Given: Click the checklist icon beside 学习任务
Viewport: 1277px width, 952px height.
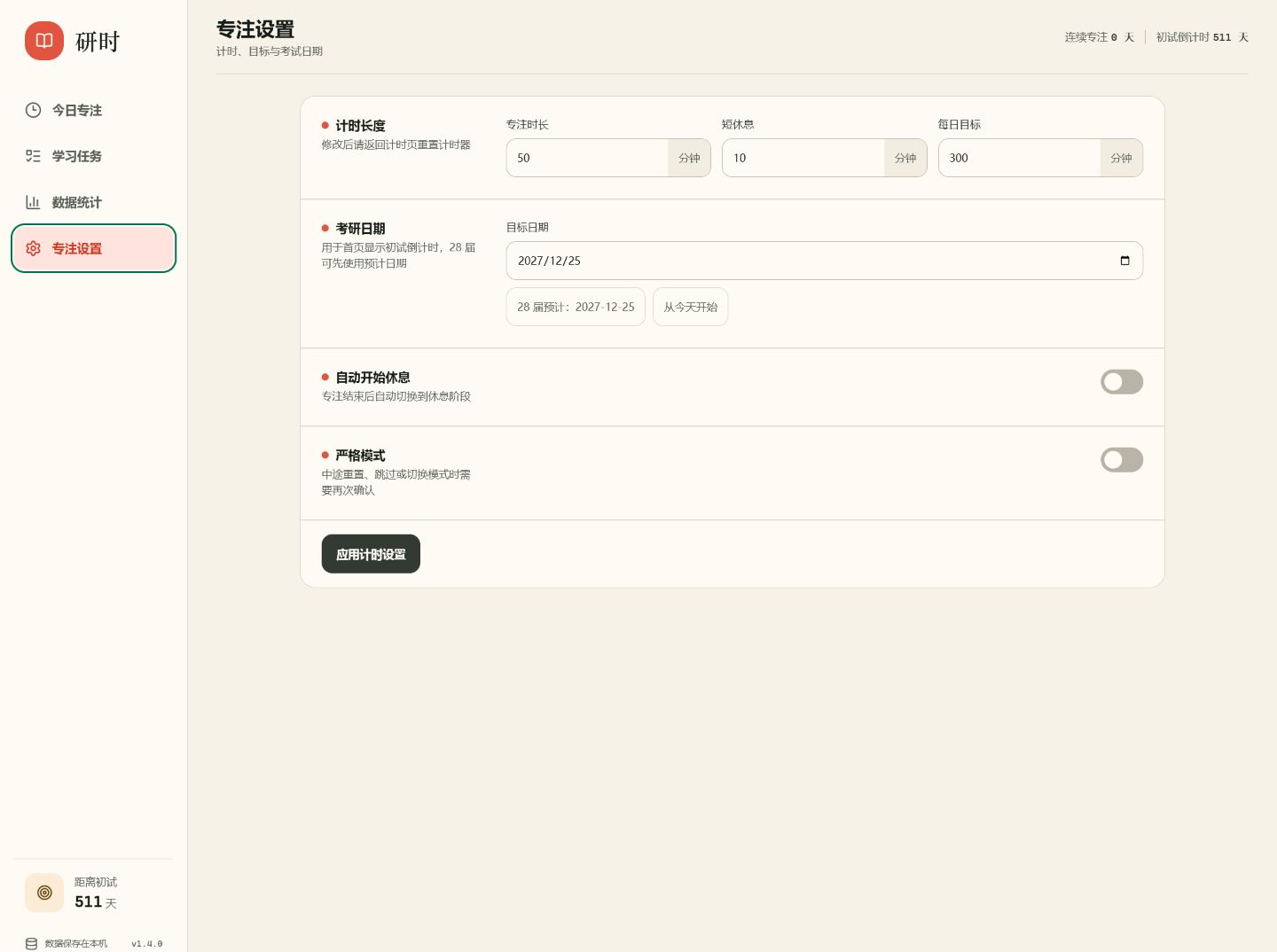Looking at the screenshot, I should click(x=33, y=156).
